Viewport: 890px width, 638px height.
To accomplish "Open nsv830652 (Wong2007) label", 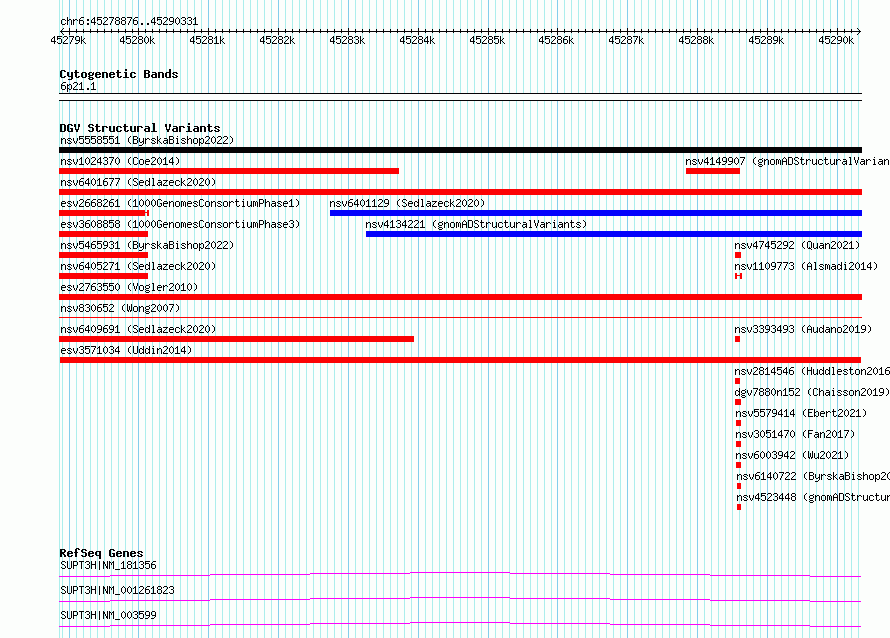I will click(120, 308).
